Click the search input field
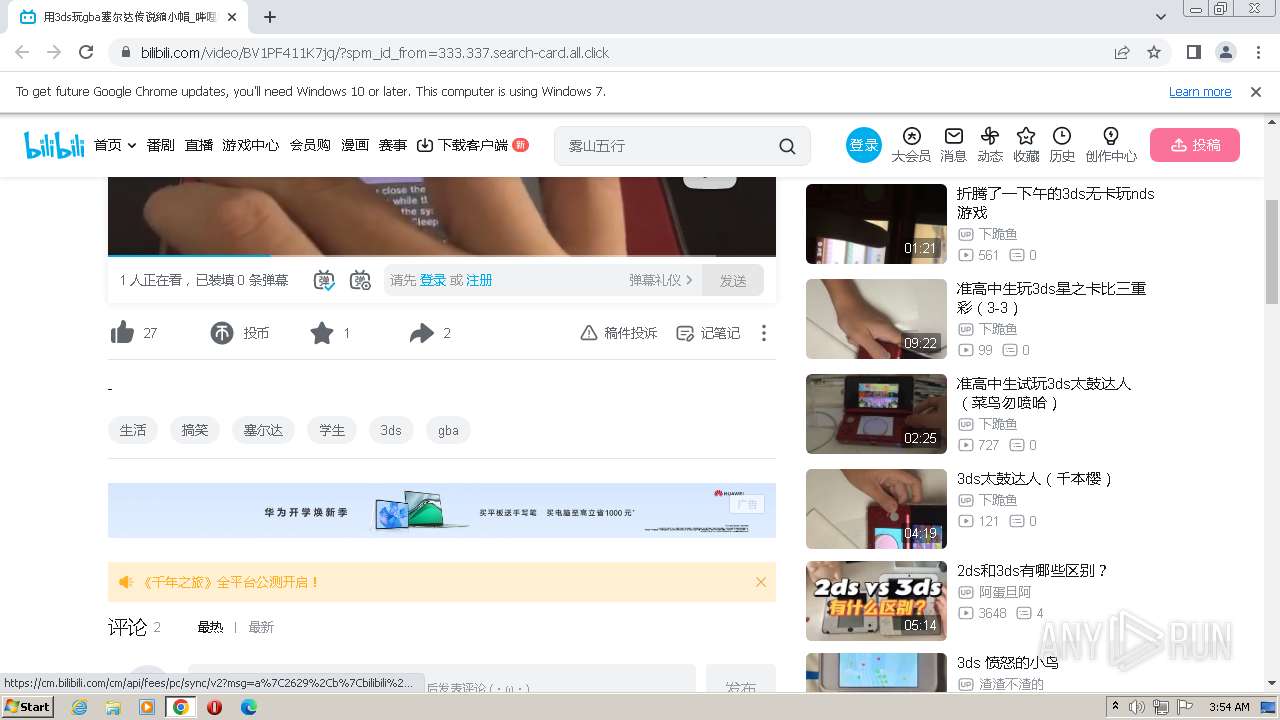This screenshot has width=1280, height=720. (665, 146)
